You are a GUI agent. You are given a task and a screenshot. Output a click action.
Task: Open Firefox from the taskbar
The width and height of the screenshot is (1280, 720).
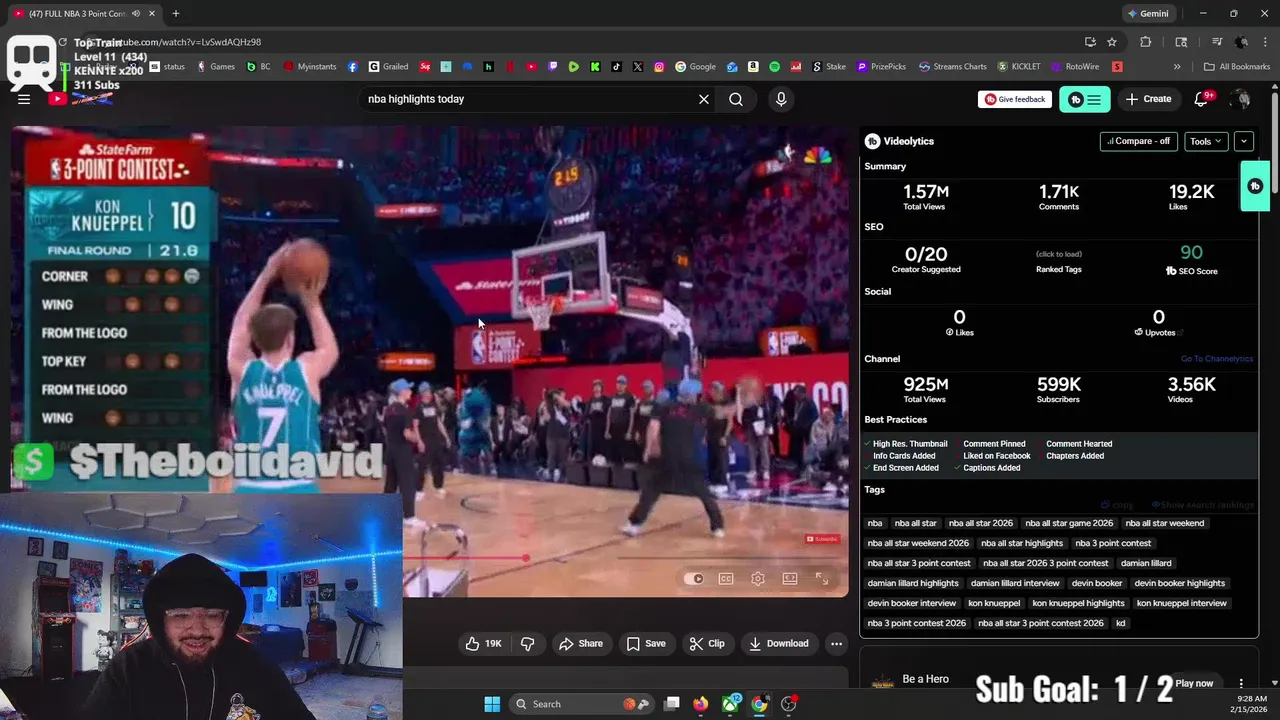pos(701,704)
